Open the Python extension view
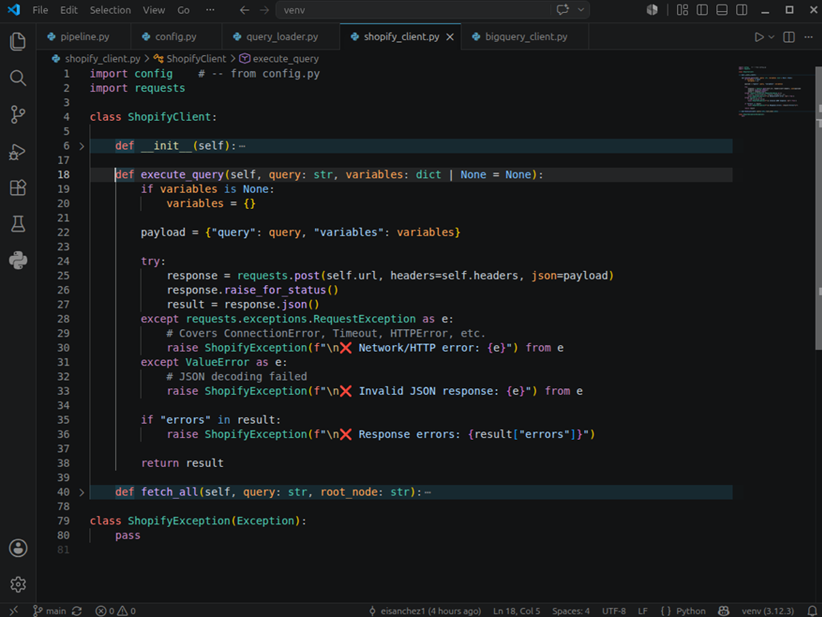Viewport: 822px width, 617px height. pyautogui.click(x=18, y=261)
